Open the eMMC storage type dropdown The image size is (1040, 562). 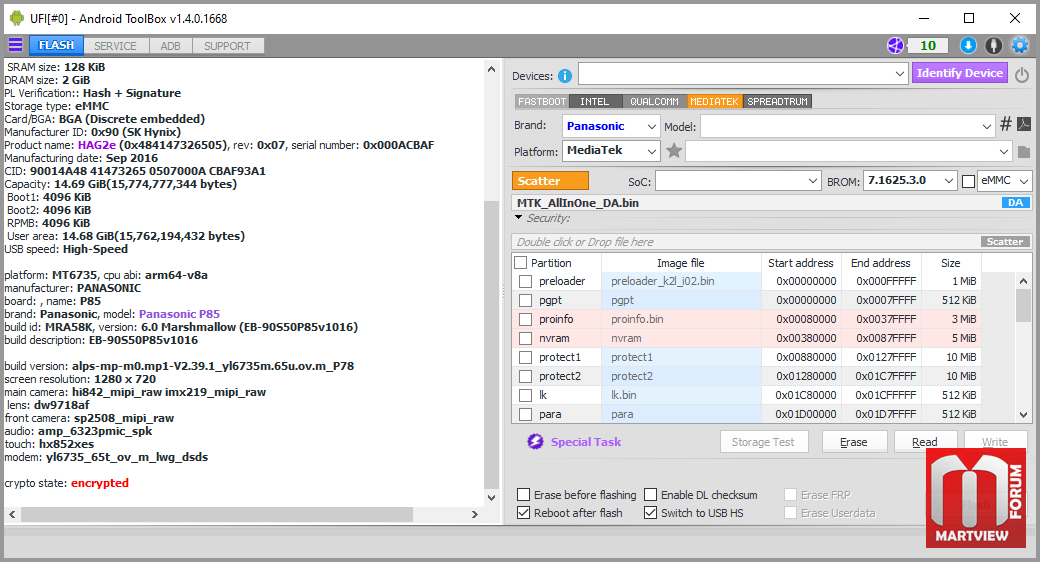(1006, 180)
